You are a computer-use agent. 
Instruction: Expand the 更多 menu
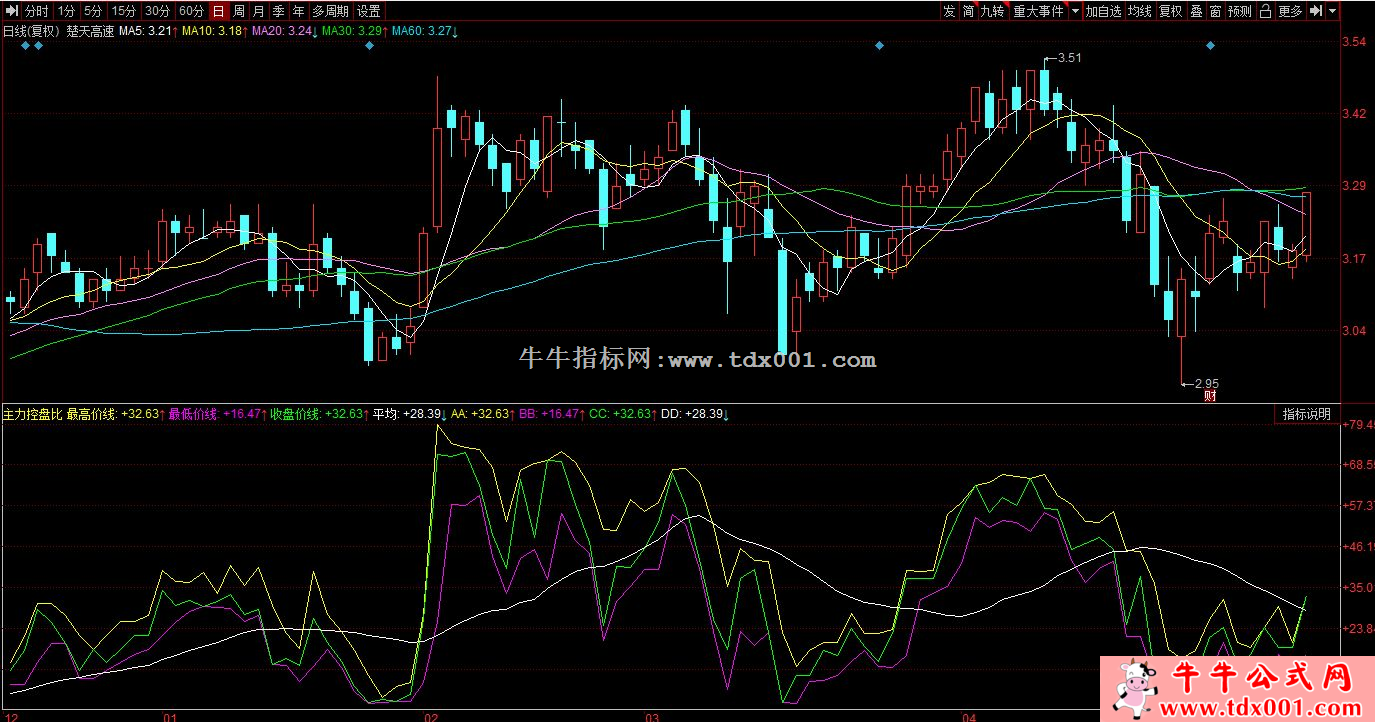pos(1290,11)
